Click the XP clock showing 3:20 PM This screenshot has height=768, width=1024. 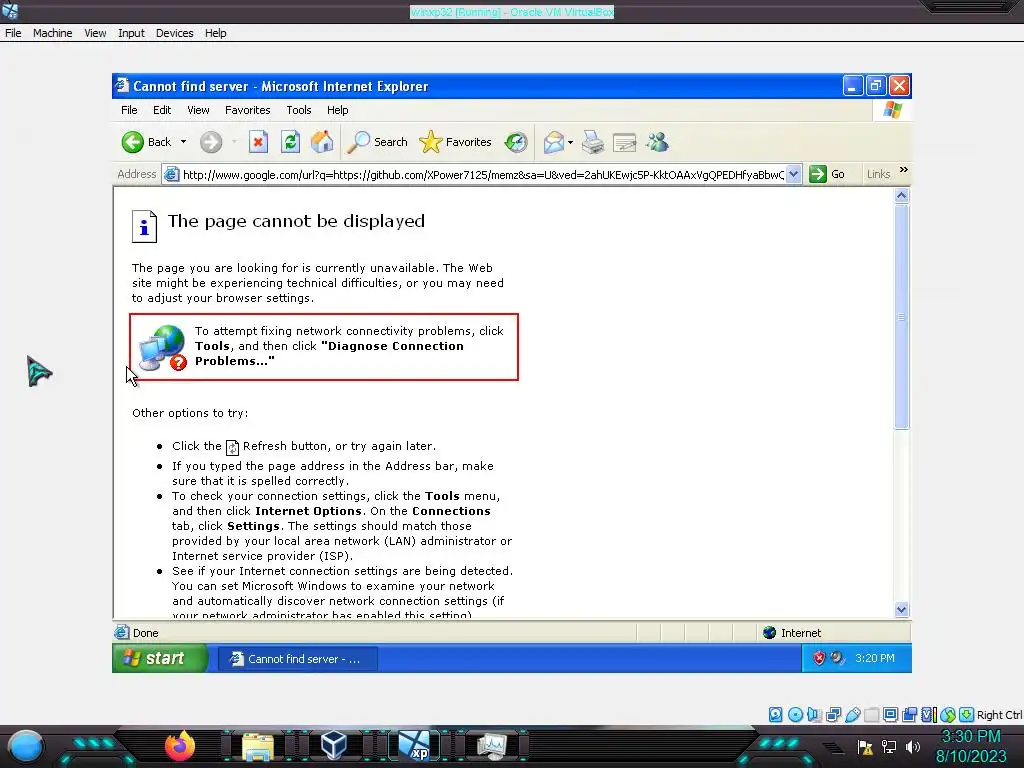(x=875, y=658)
